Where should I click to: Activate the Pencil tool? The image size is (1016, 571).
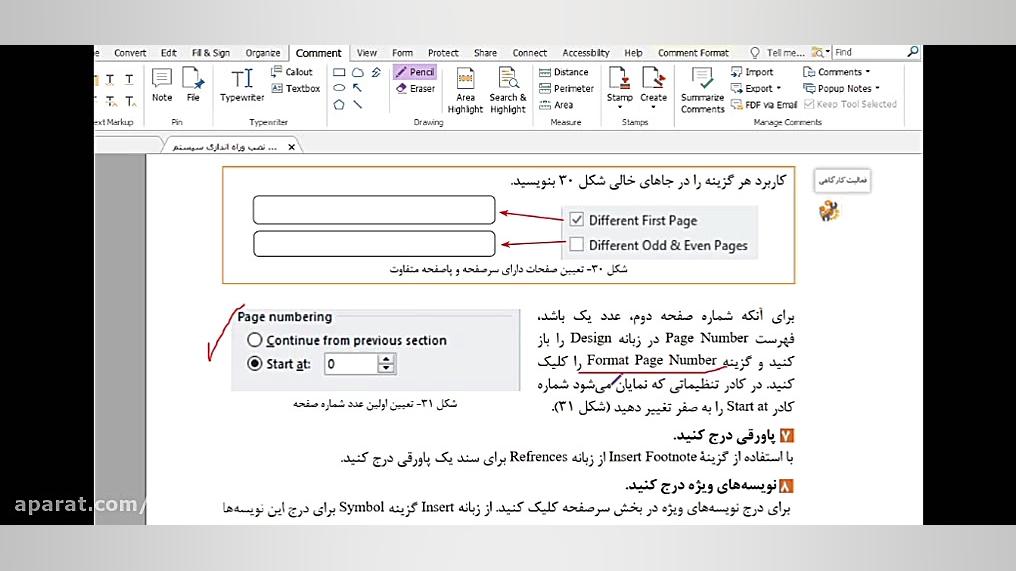coord(415,72)
